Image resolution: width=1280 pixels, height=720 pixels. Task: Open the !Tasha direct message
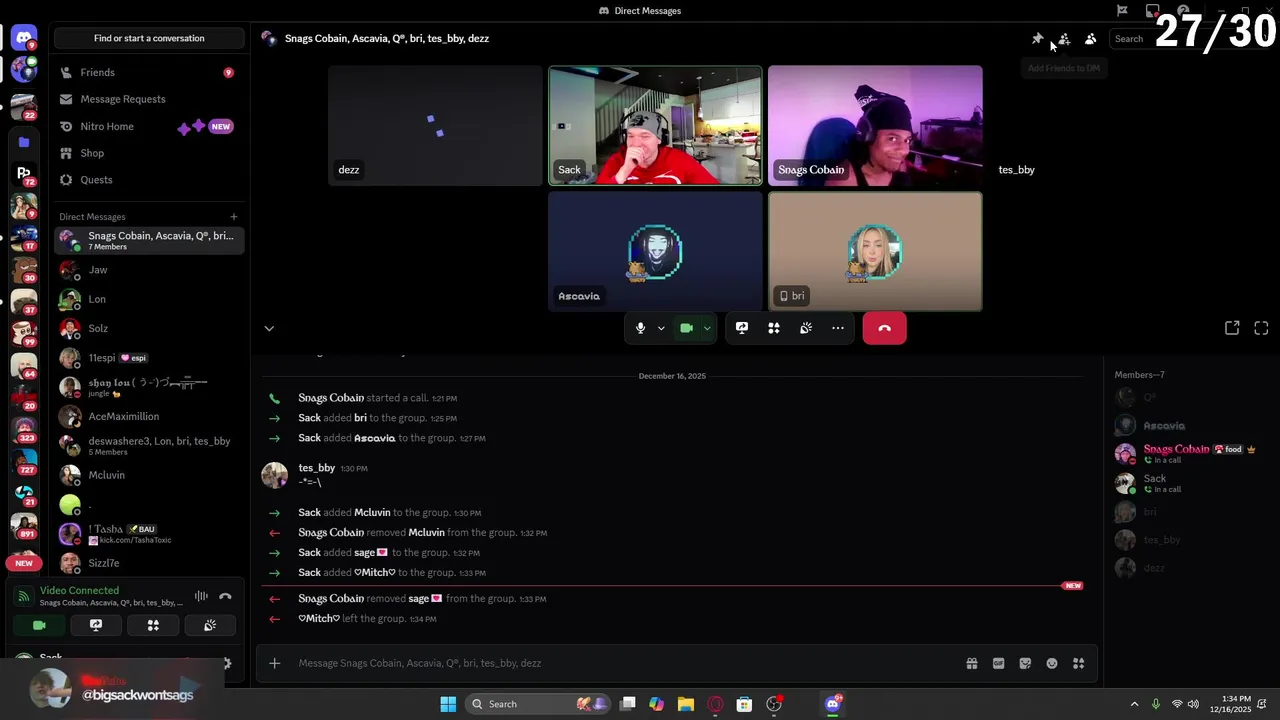(149, 534)
